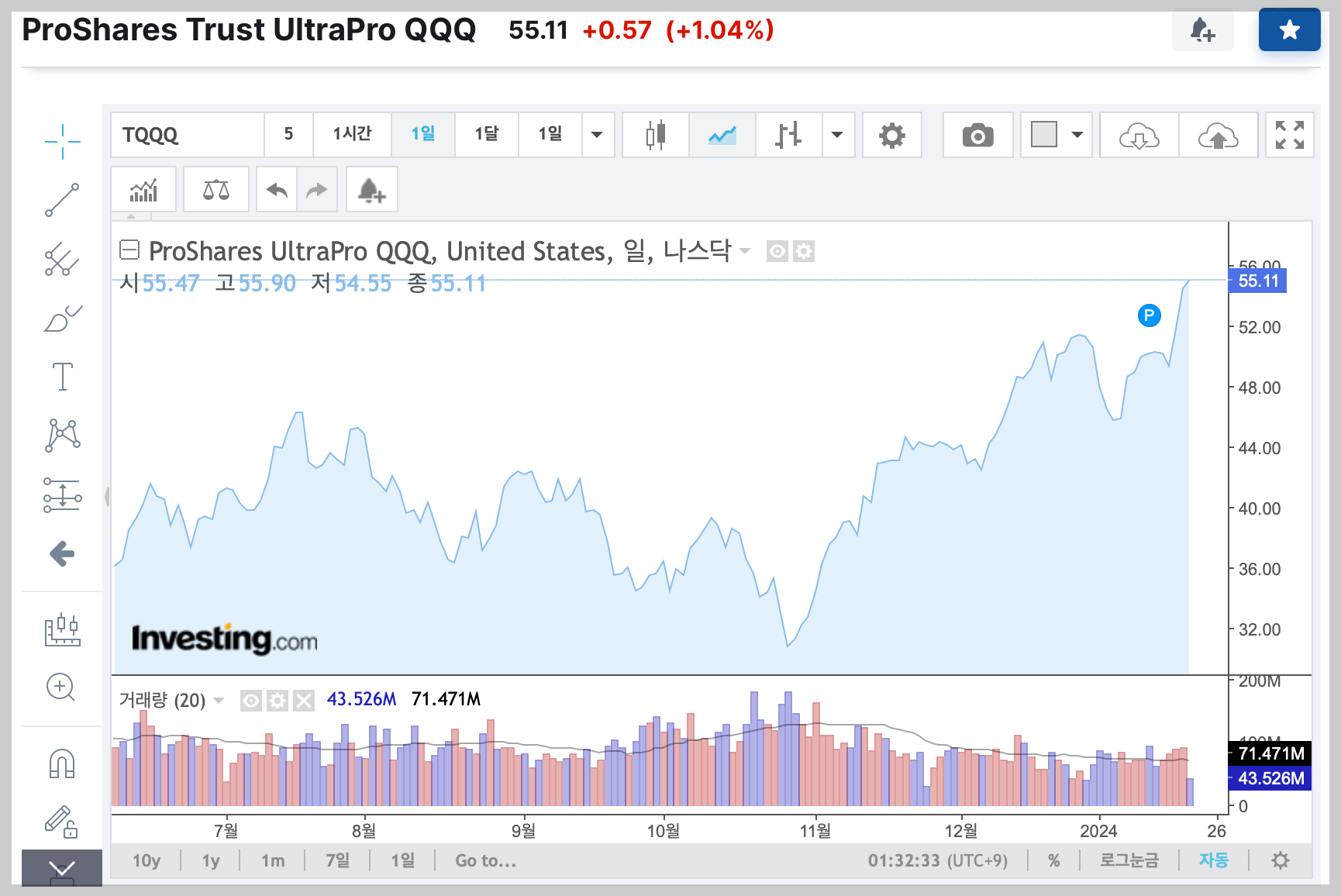1341x896 pixels.
Task: Toggle main series visibility eye icon
Action: (777, 251)
